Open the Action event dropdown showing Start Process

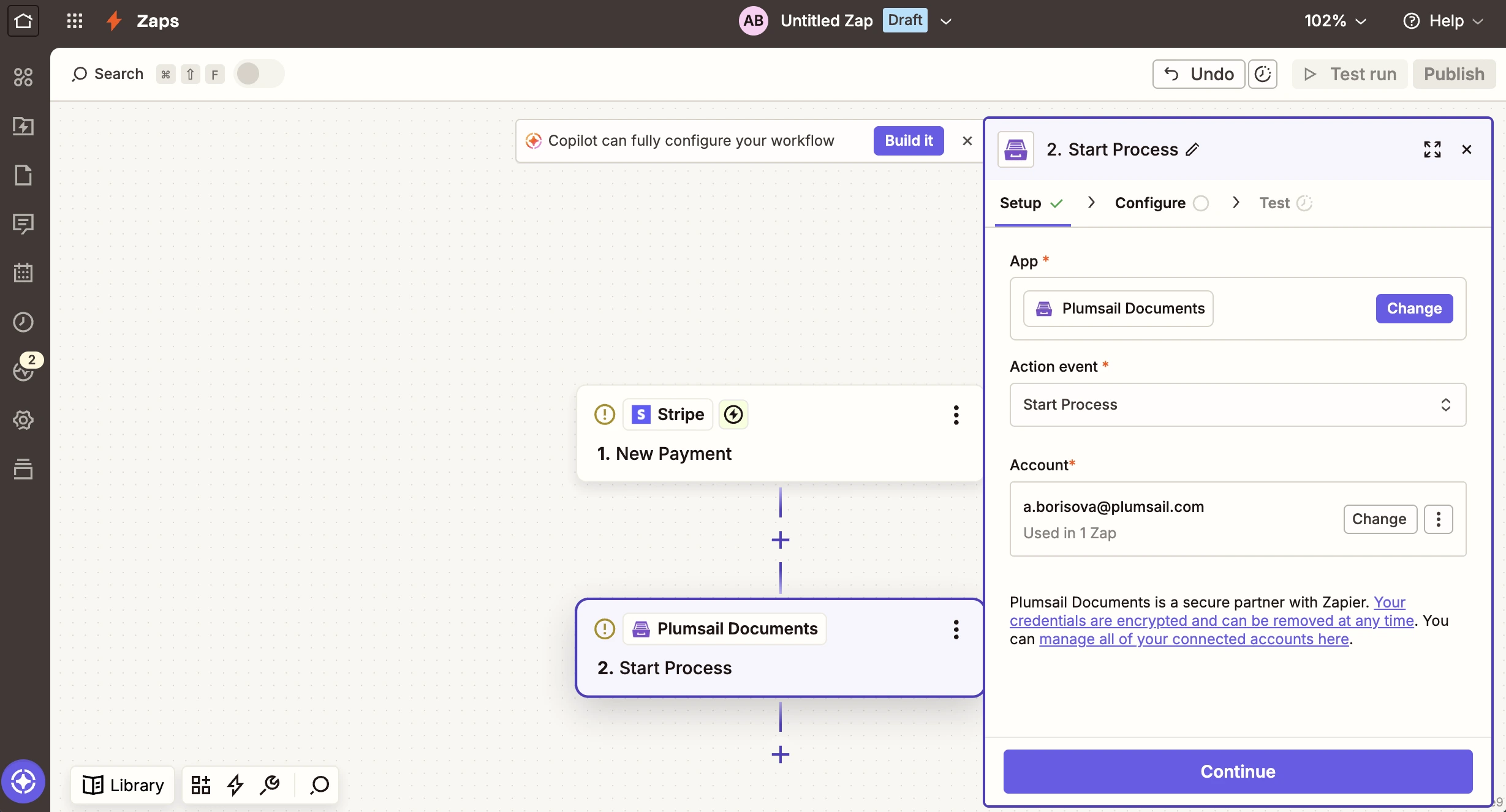[1238, 405]
